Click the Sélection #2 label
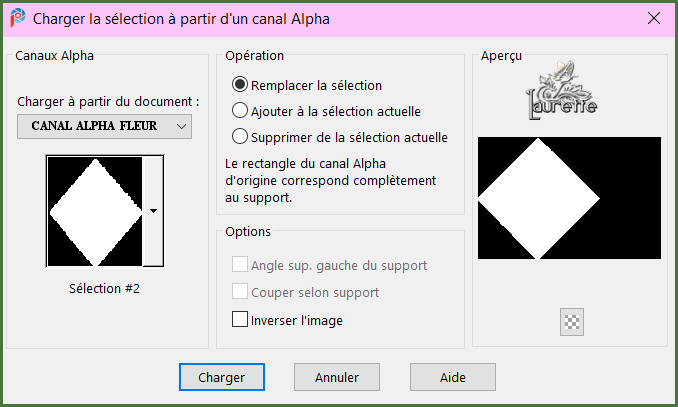This screenshot has height=407, width=678. point(104,289)
